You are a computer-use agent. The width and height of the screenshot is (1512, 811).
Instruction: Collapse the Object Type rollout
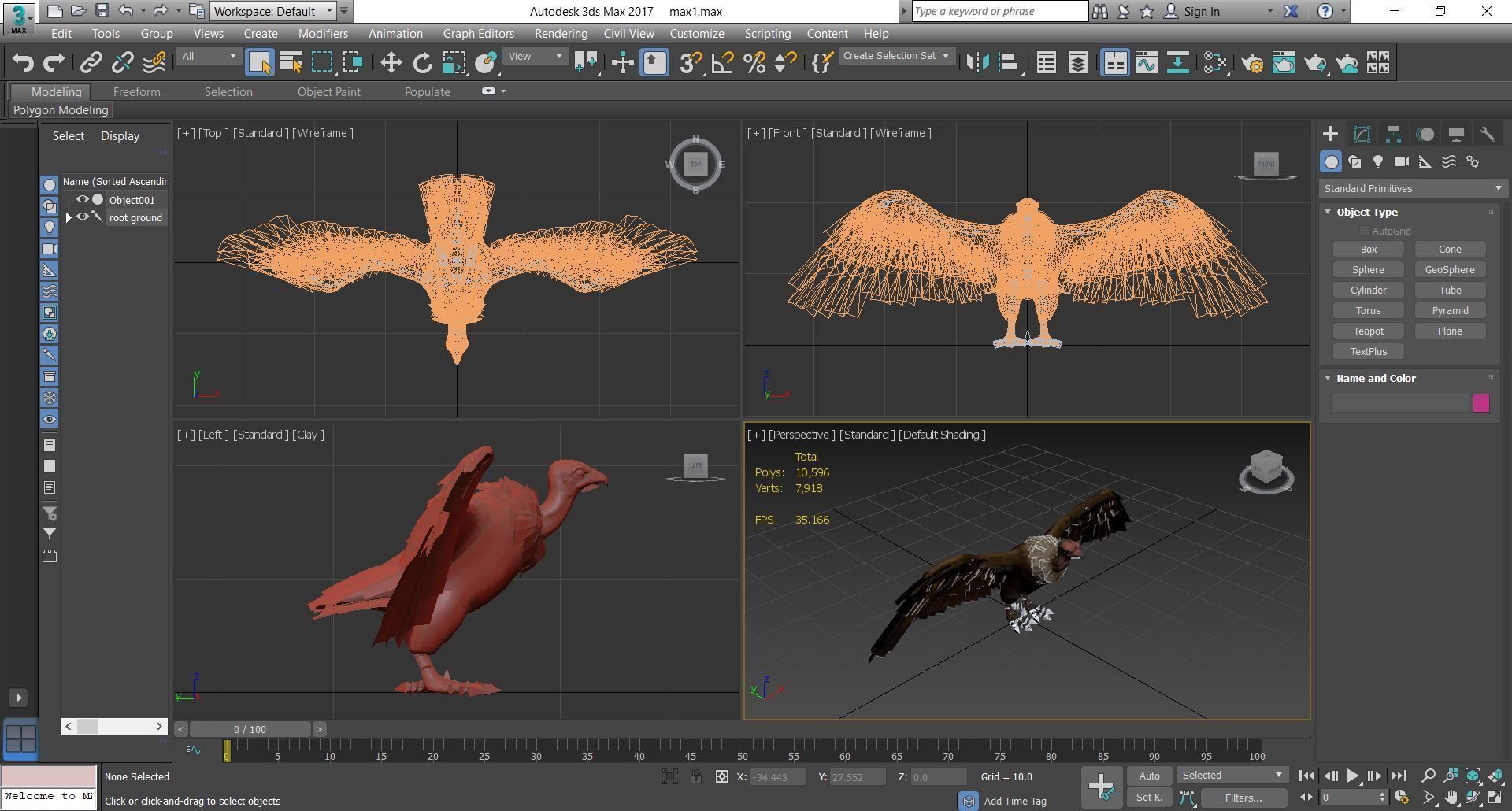1328,212
